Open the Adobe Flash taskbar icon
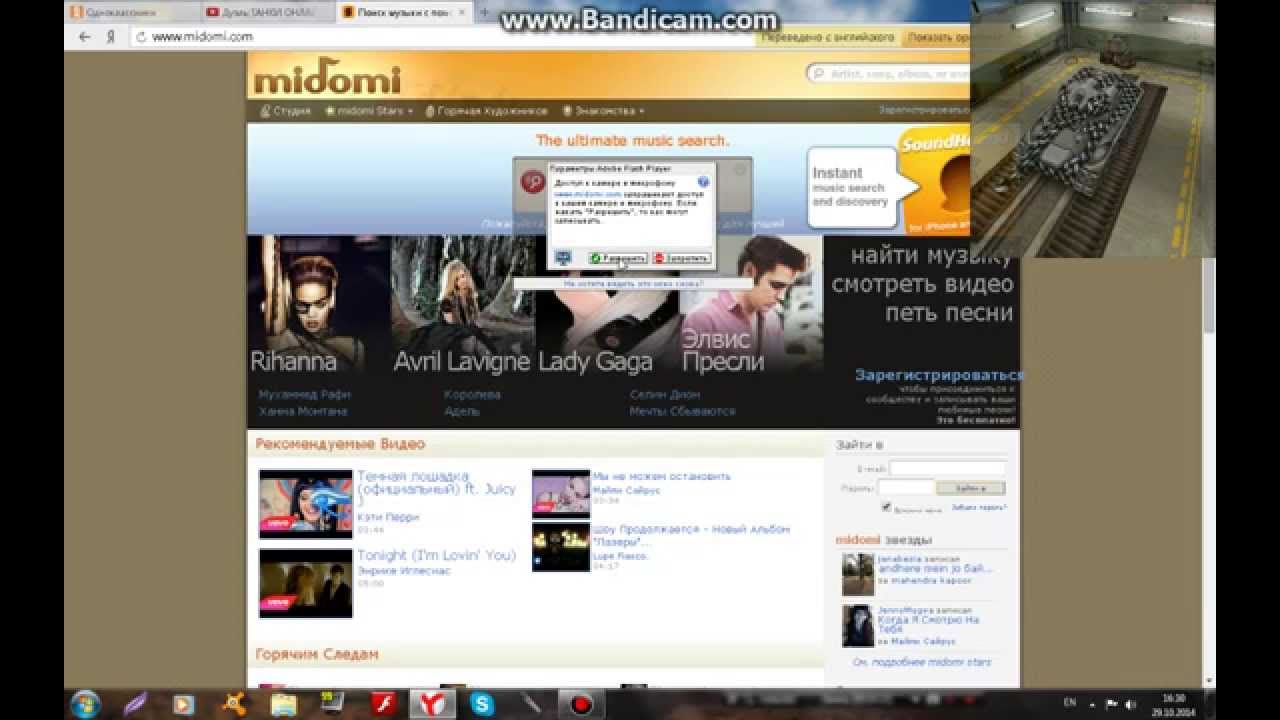This screenshot has height=720, width=1280. click(383, 704)
